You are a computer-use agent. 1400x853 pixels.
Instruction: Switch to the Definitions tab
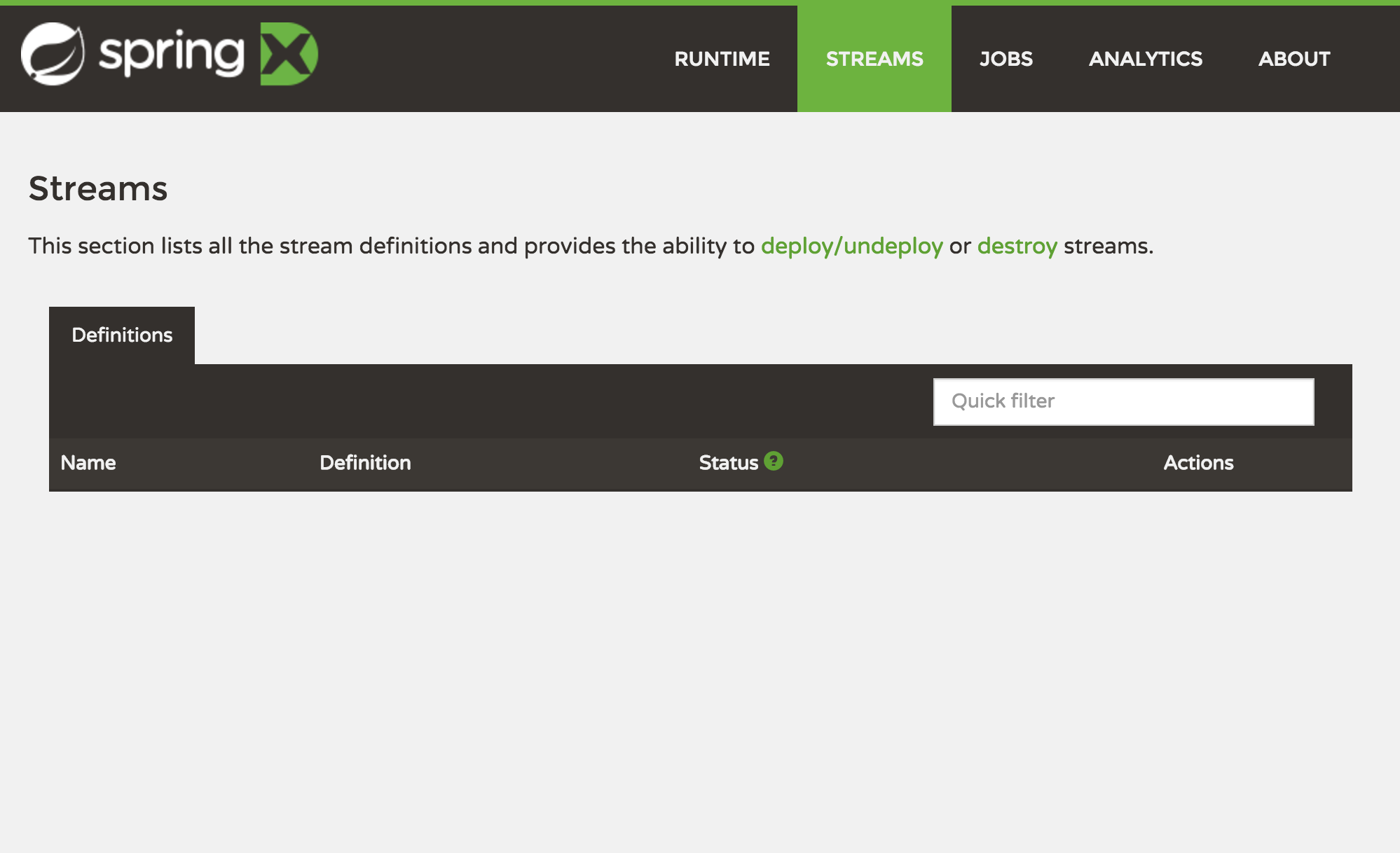pyautogui.click(x=122, y=335)
